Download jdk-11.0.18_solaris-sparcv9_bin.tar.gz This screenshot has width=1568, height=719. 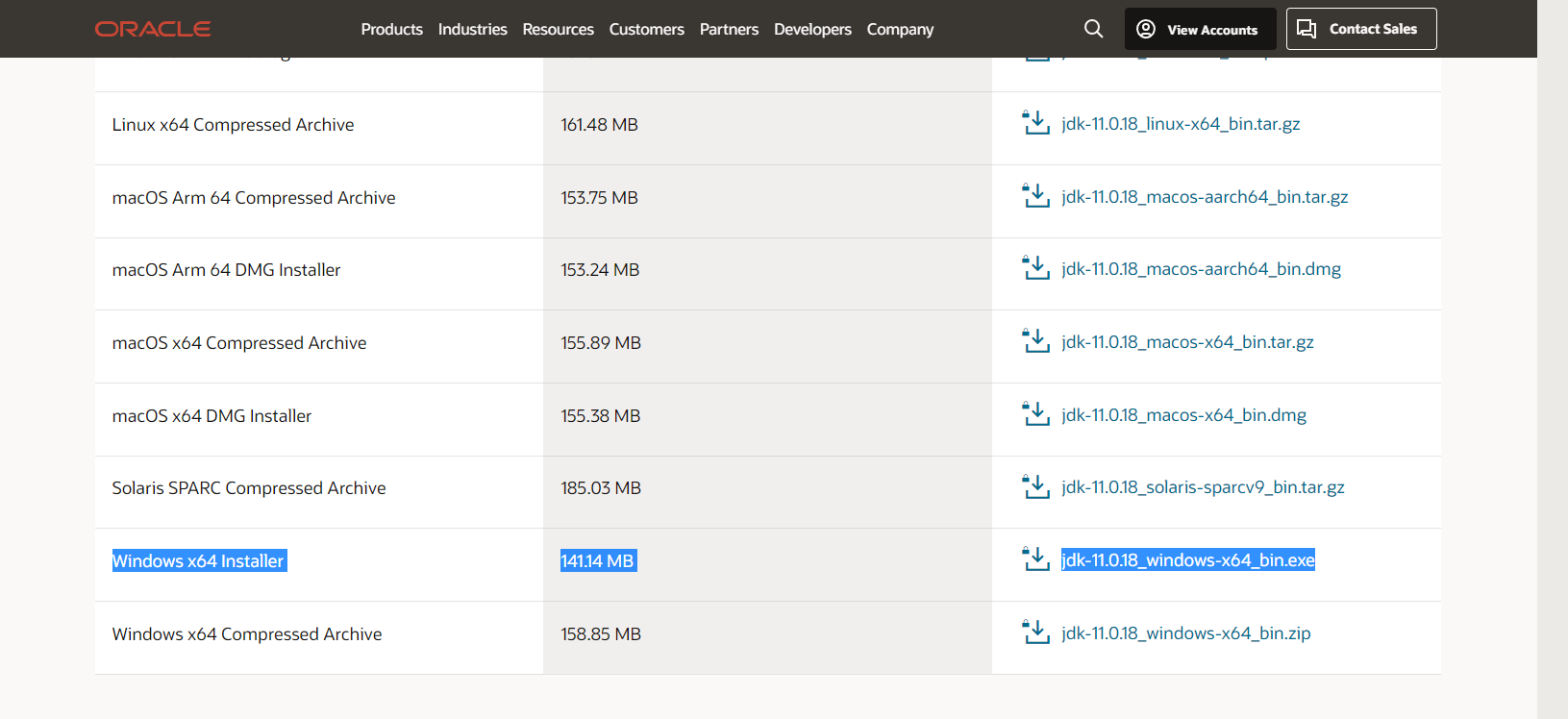click(x=1203, y=487)
